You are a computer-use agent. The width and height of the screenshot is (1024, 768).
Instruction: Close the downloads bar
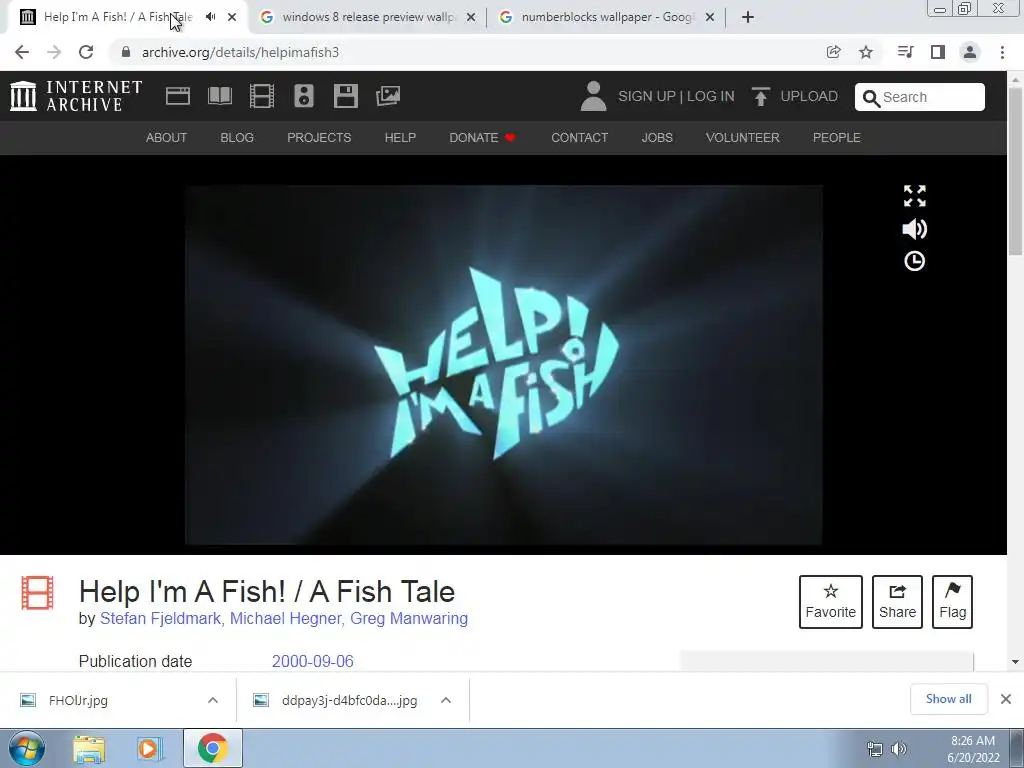[x=1006, y=699]
